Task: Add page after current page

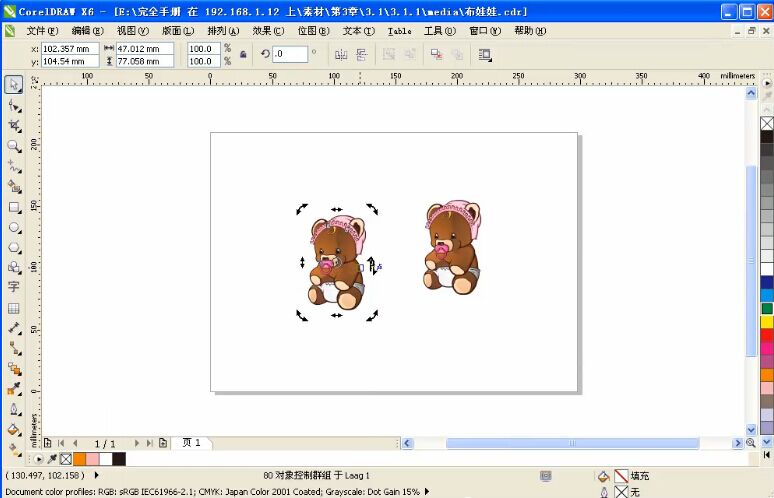Action: tap(163, 443)
